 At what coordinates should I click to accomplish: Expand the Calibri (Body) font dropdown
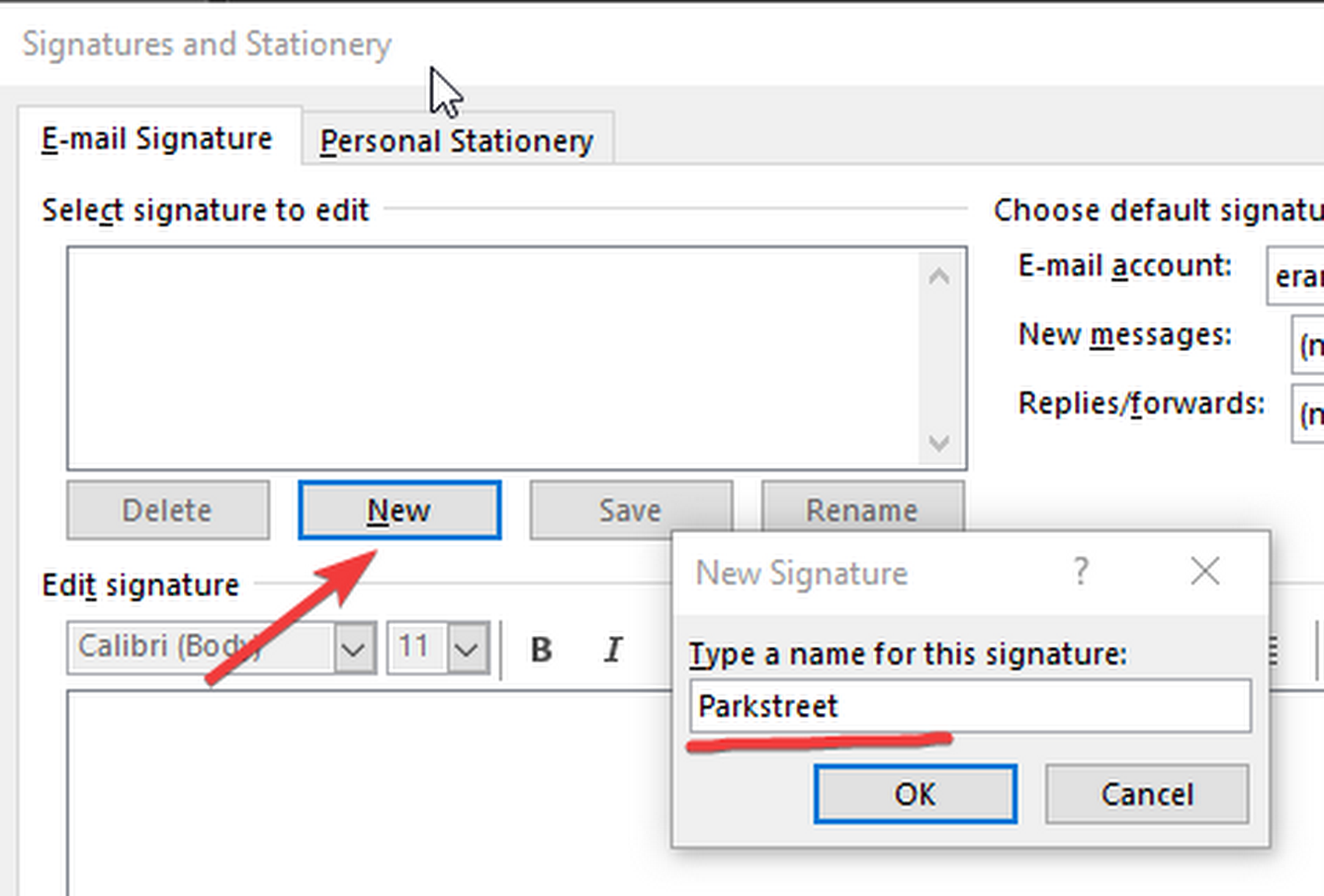pos(354,650)
